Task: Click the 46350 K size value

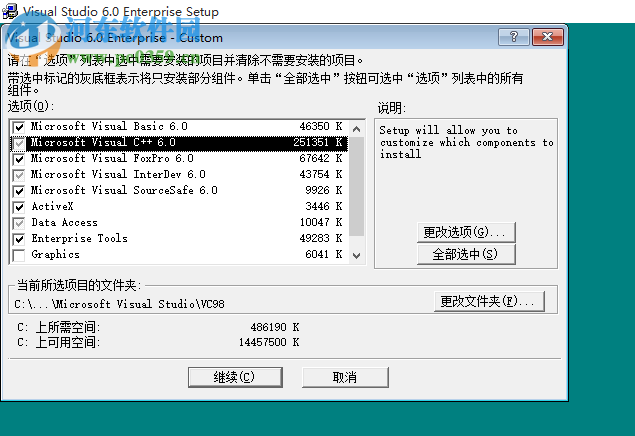Action: 321,126
